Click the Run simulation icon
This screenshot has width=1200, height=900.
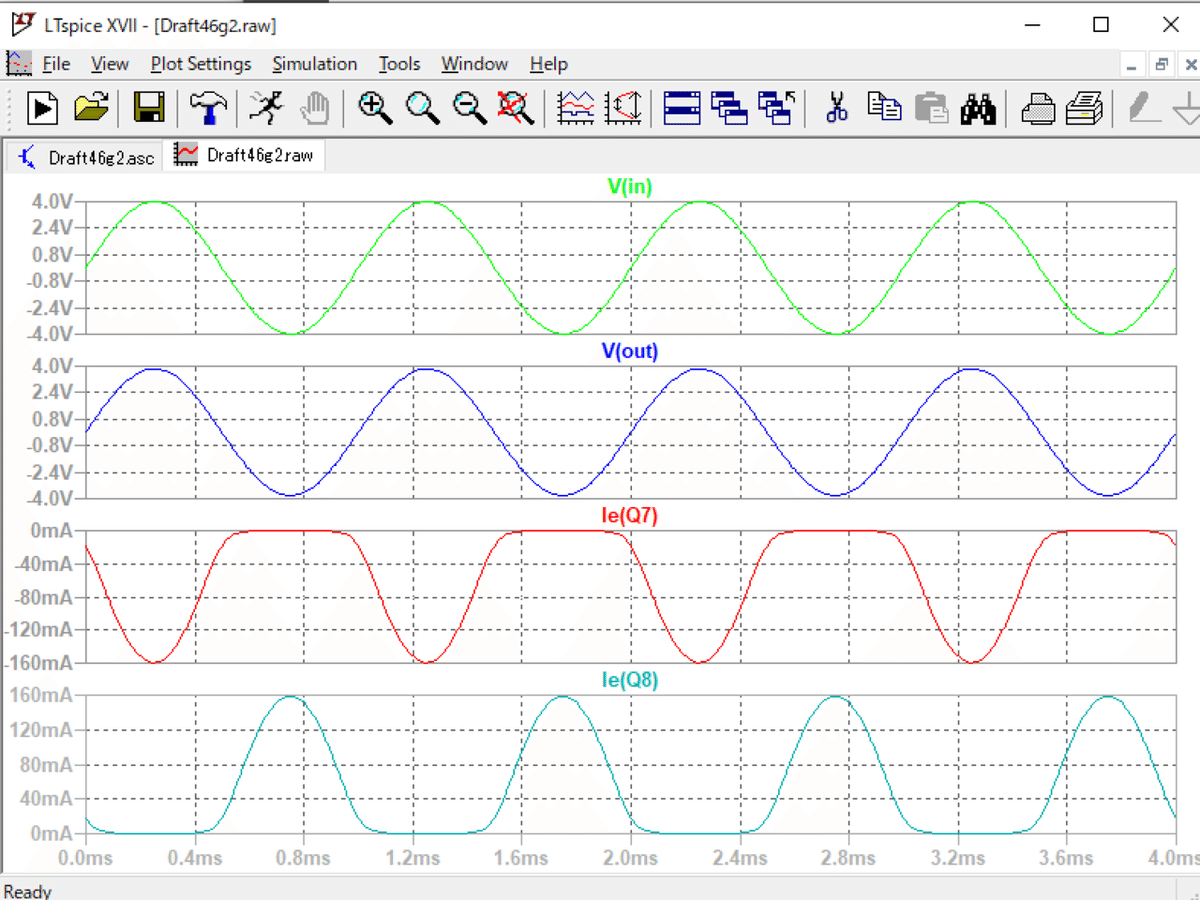pyautogui.click(x=43, y=107)
